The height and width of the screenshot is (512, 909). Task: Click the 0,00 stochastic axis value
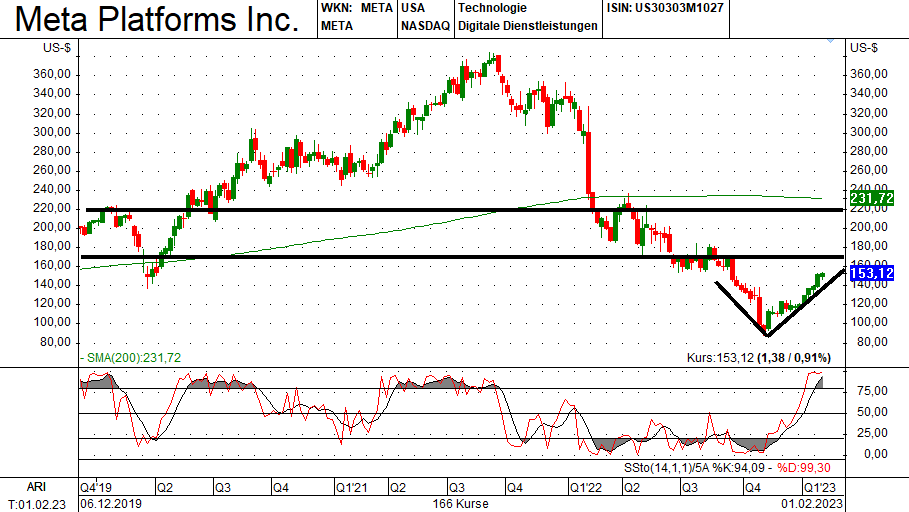coord(875,454)
